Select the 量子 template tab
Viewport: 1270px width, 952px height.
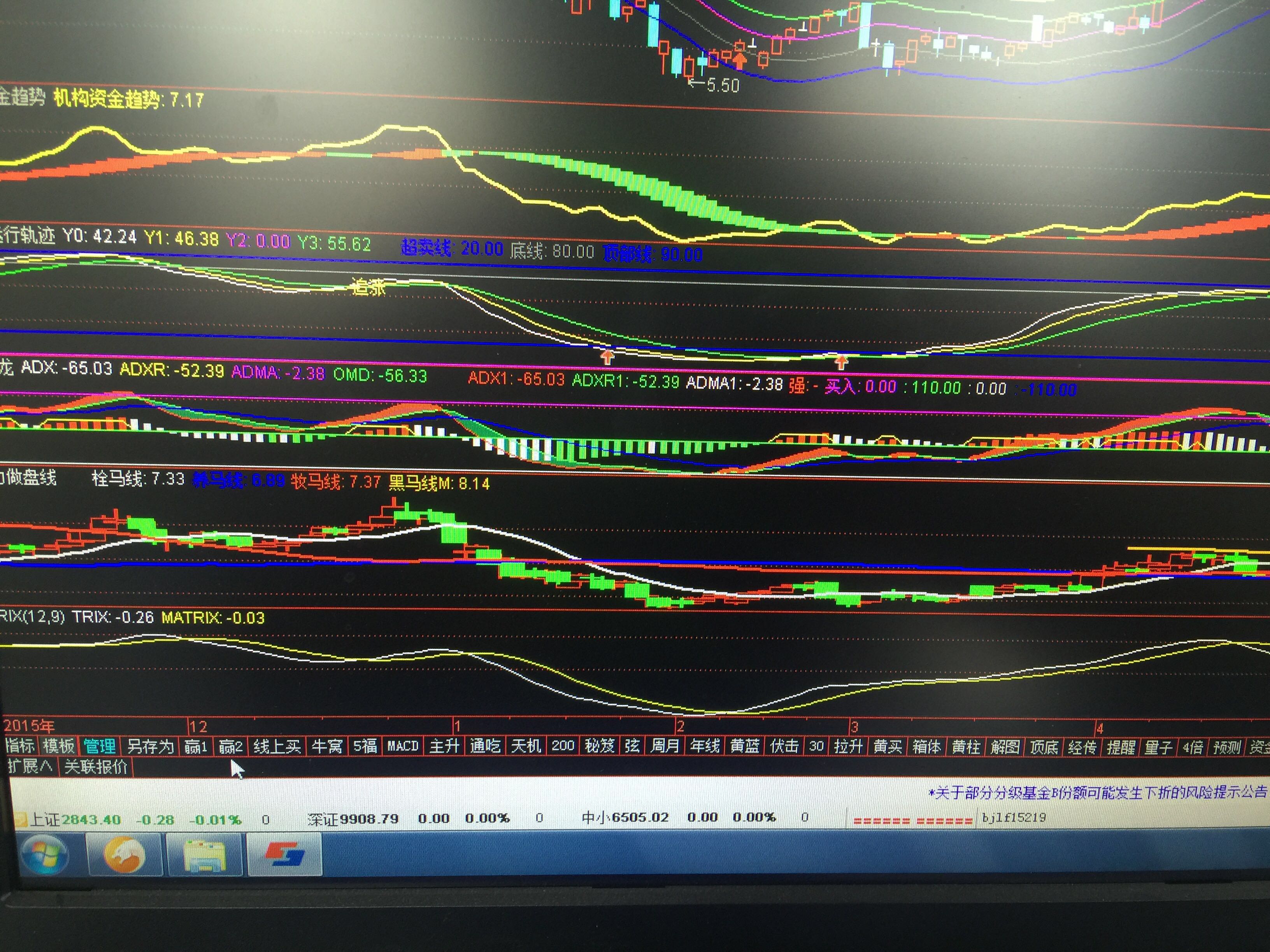pos(1159,747)
